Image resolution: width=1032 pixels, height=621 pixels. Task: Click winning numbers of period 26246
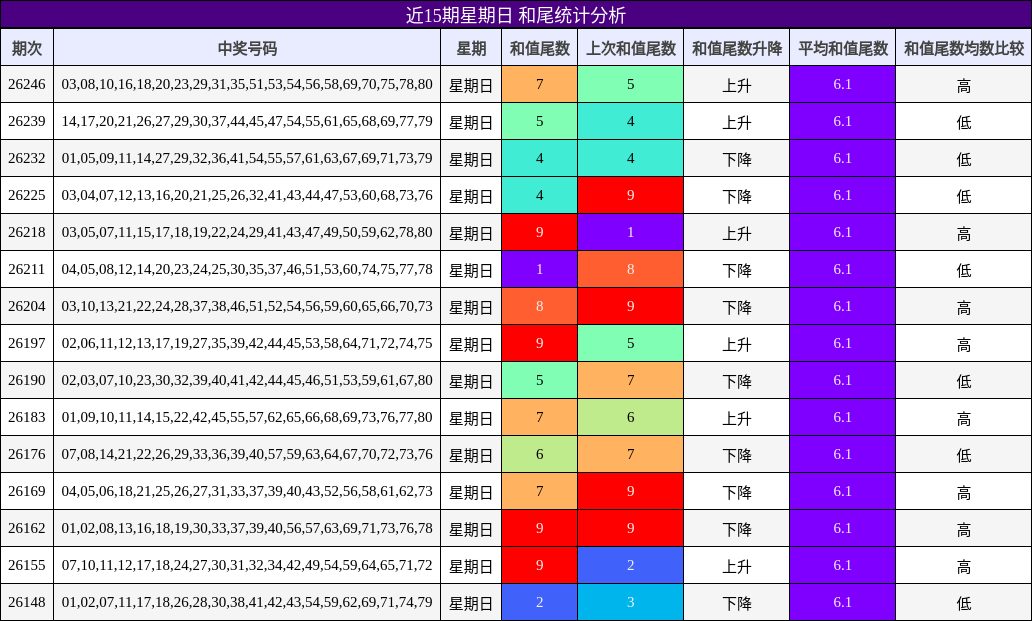(x=247, y=84)
